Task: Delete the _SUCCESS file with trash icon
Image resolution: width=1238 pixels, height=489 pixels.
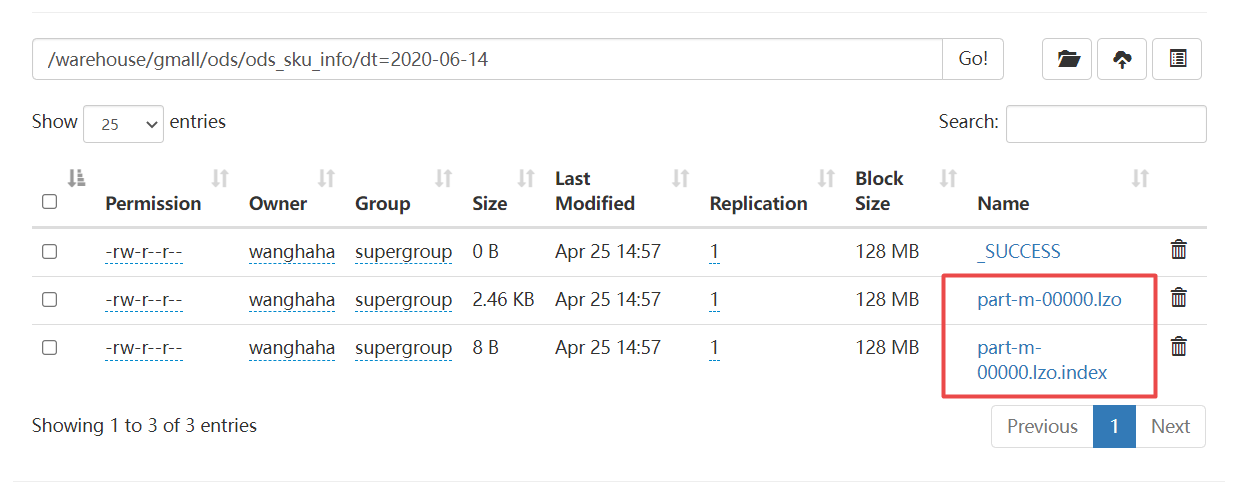Action: pyautogui.click(x=1179, y=250)
